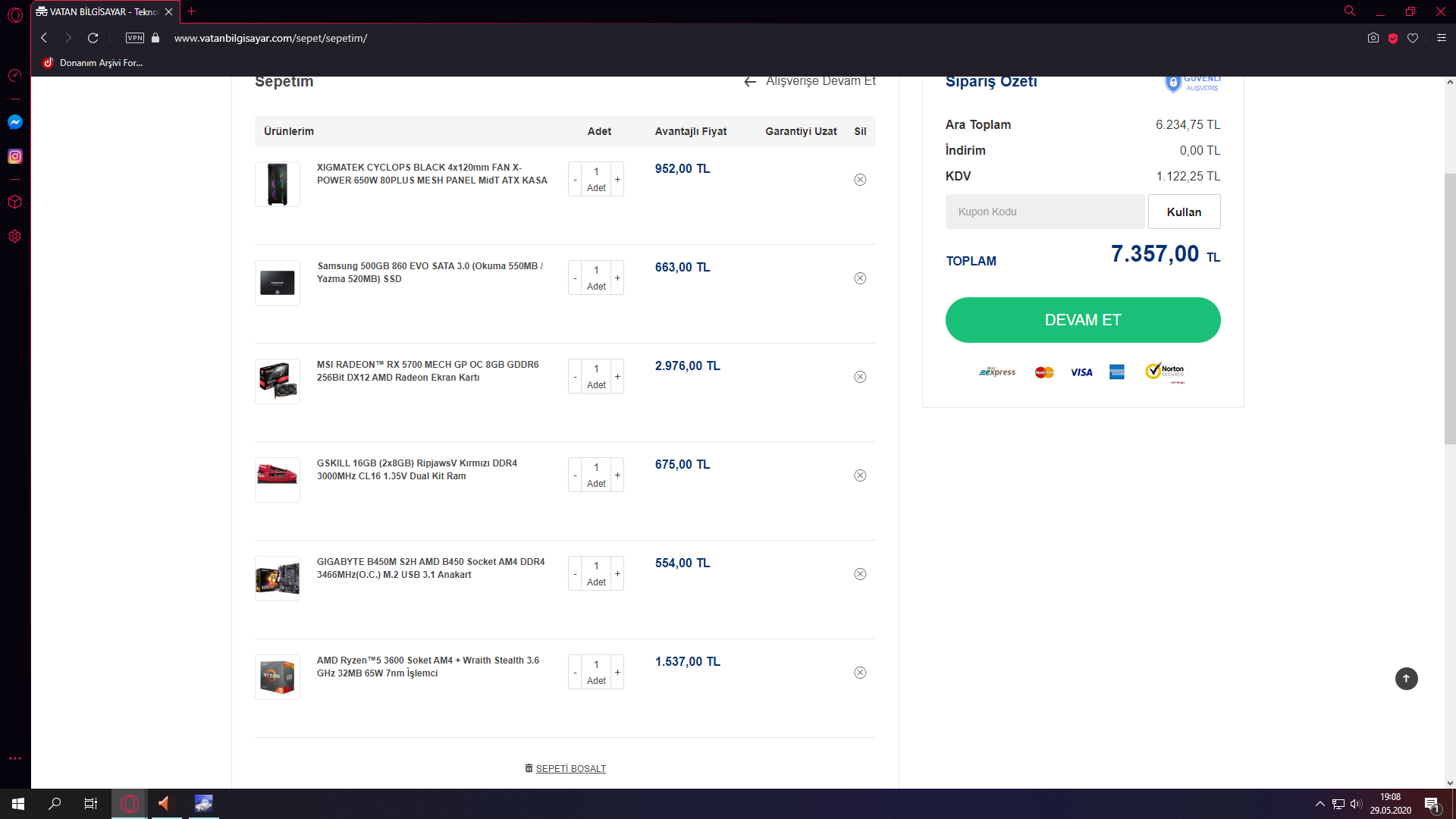1456x819 pixels.
Task: Open GIGABYTE motherboard product thumbnail
Action: pyautogui.click(x=278, y=579)
